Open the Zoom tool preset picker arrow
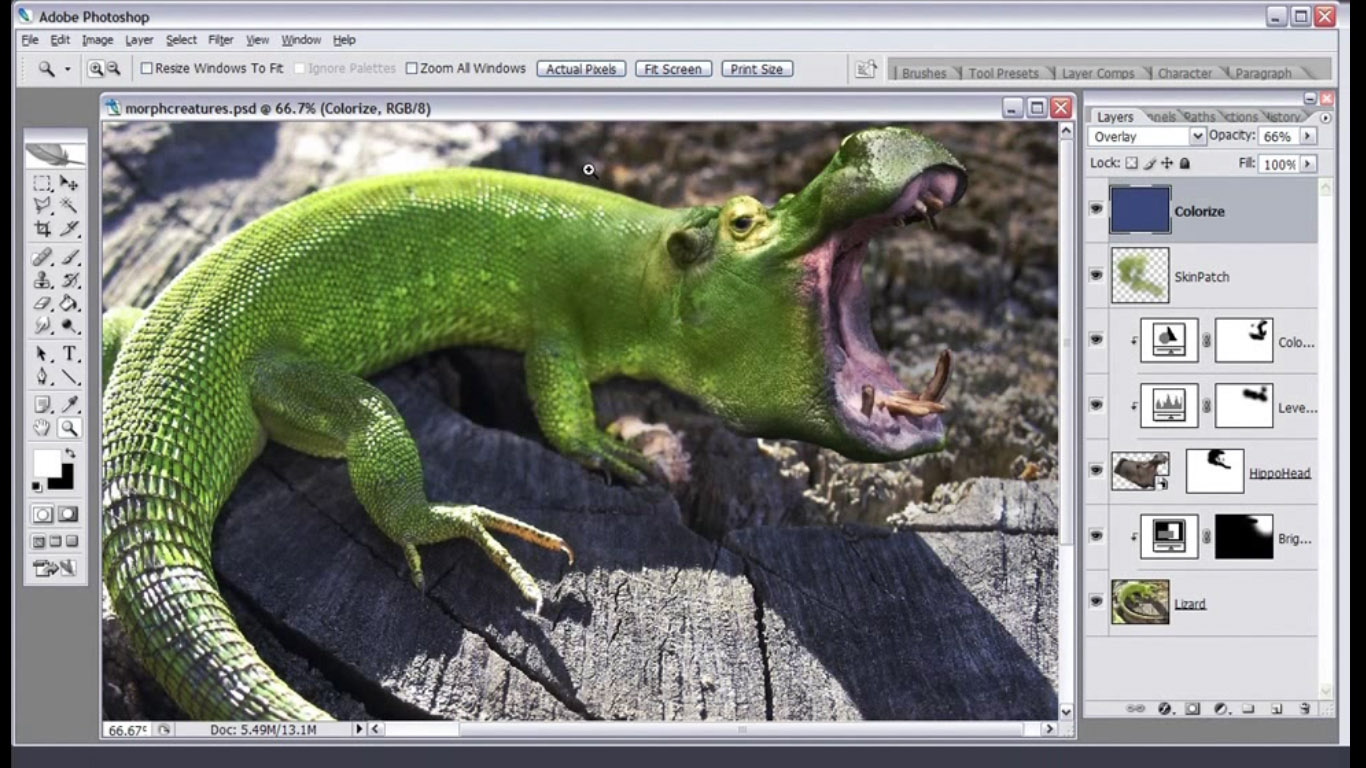 [x=67, y=69]
